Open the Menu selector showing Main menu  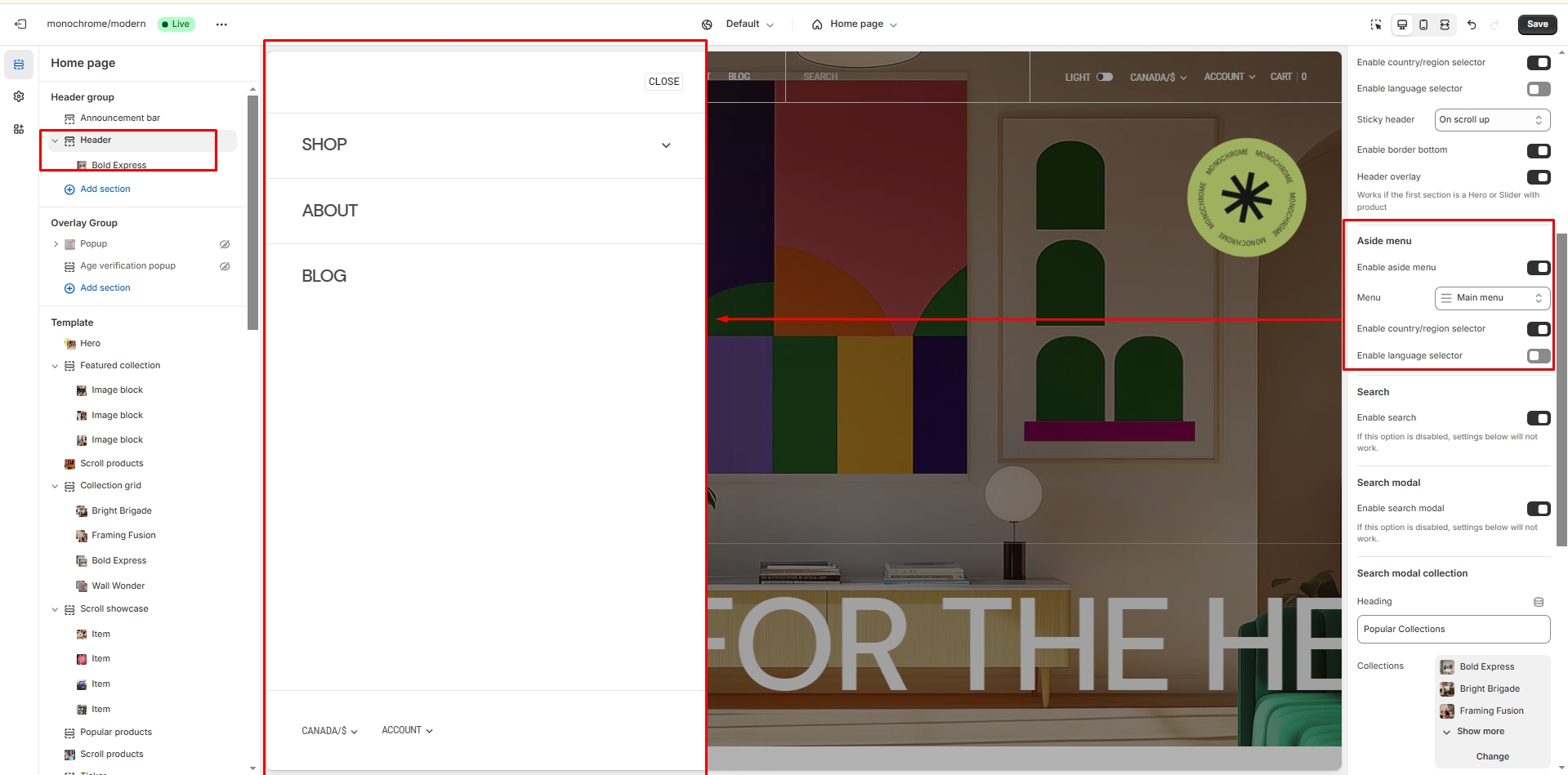1492,298
